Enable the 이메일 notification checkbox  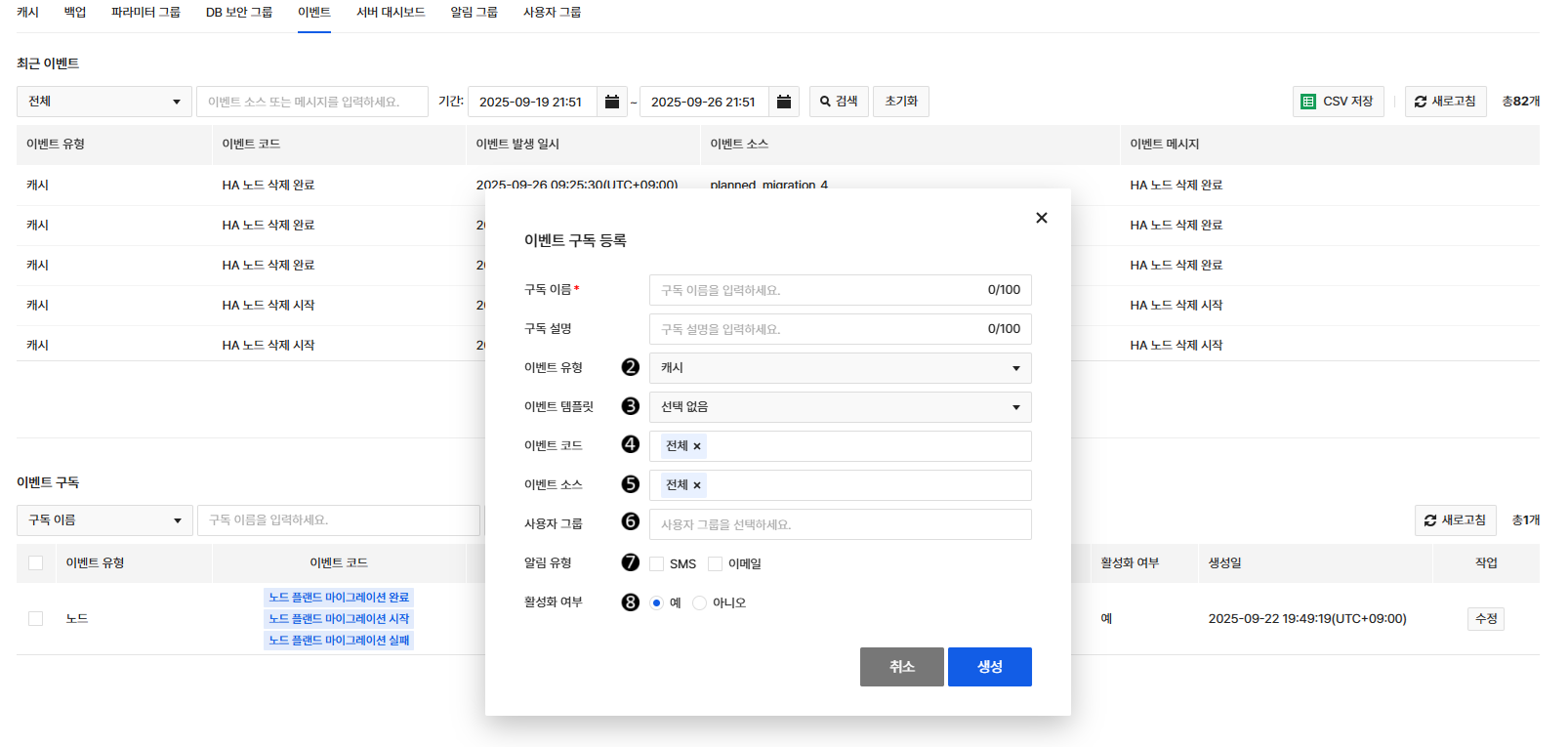click(x=716, y=564)
